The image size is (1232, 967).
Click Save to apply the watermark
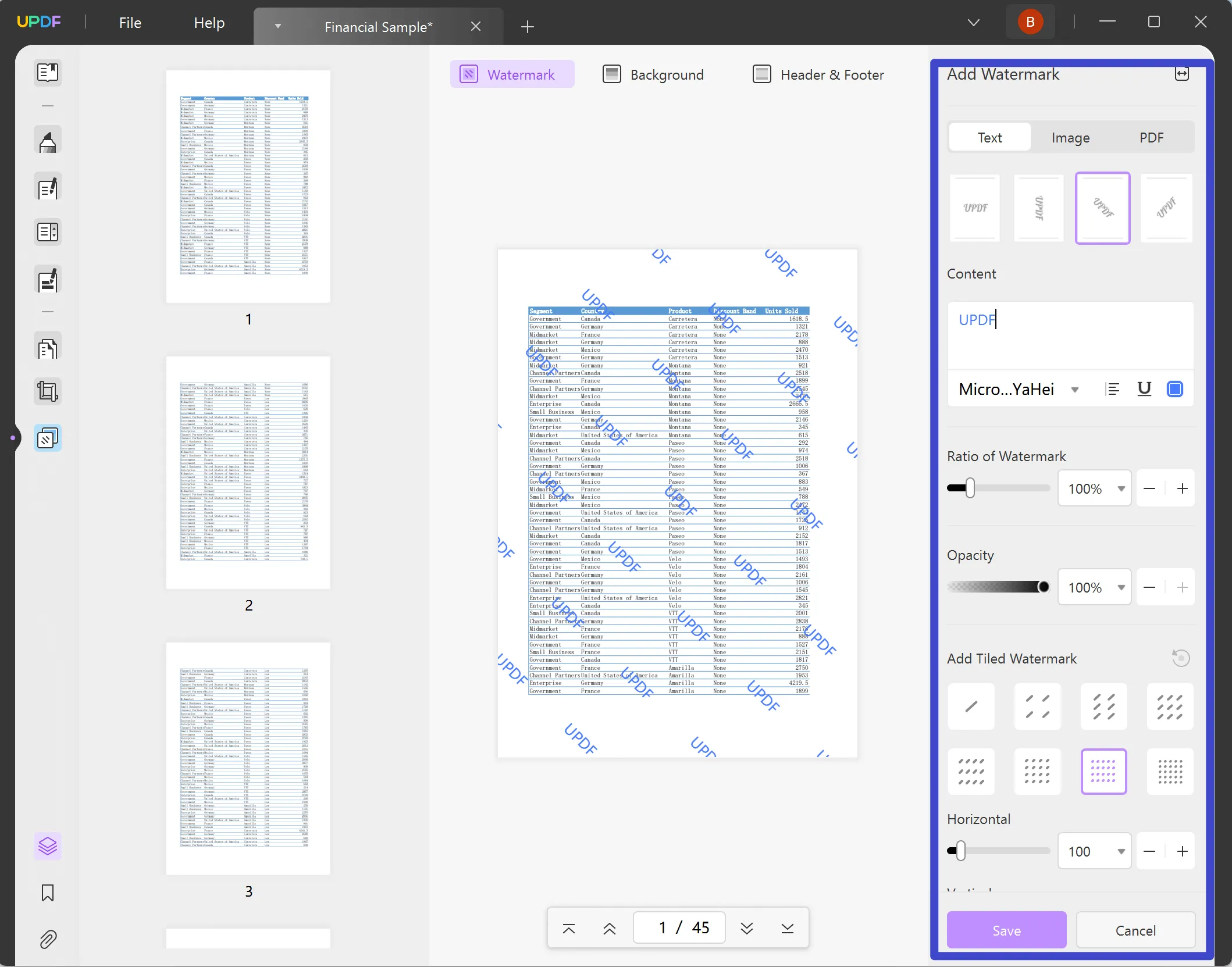click(1006, 930)
